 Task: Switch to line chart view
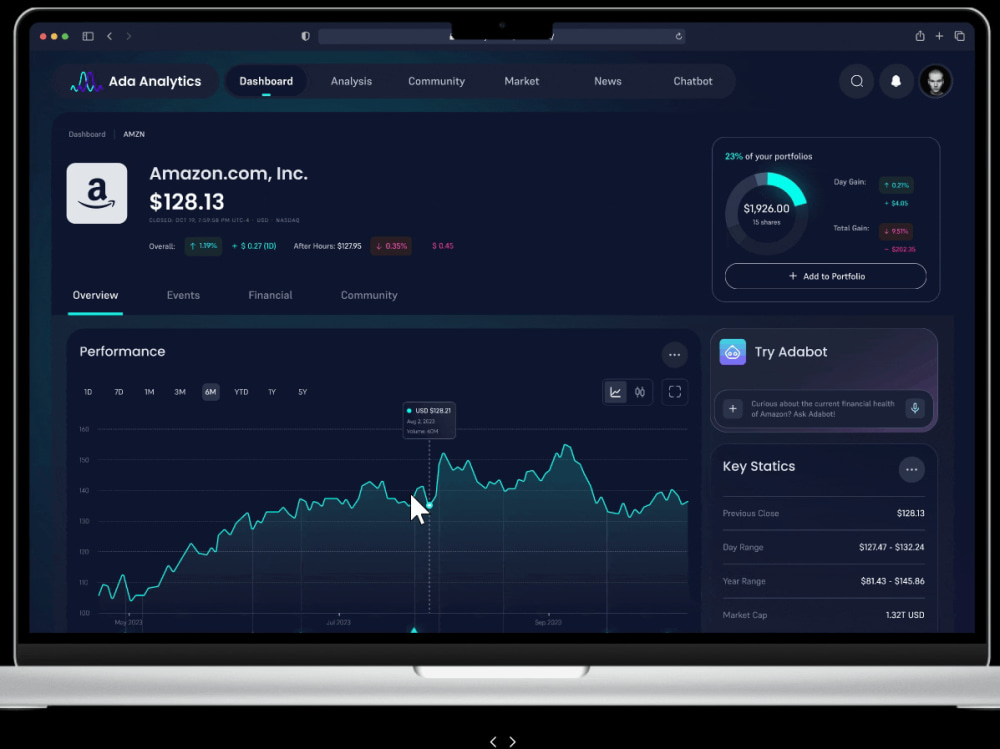click(615, 392)
